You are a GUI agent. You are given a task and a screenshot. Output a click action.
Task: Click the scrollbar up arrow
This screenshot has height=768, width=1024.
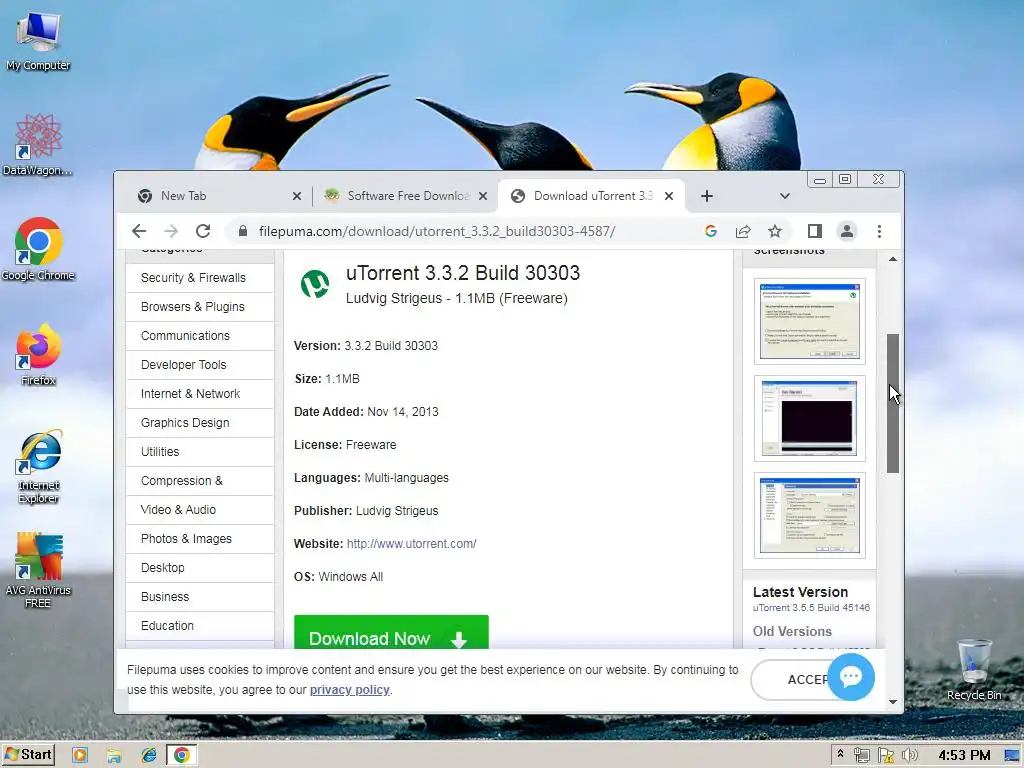point(893,259)
